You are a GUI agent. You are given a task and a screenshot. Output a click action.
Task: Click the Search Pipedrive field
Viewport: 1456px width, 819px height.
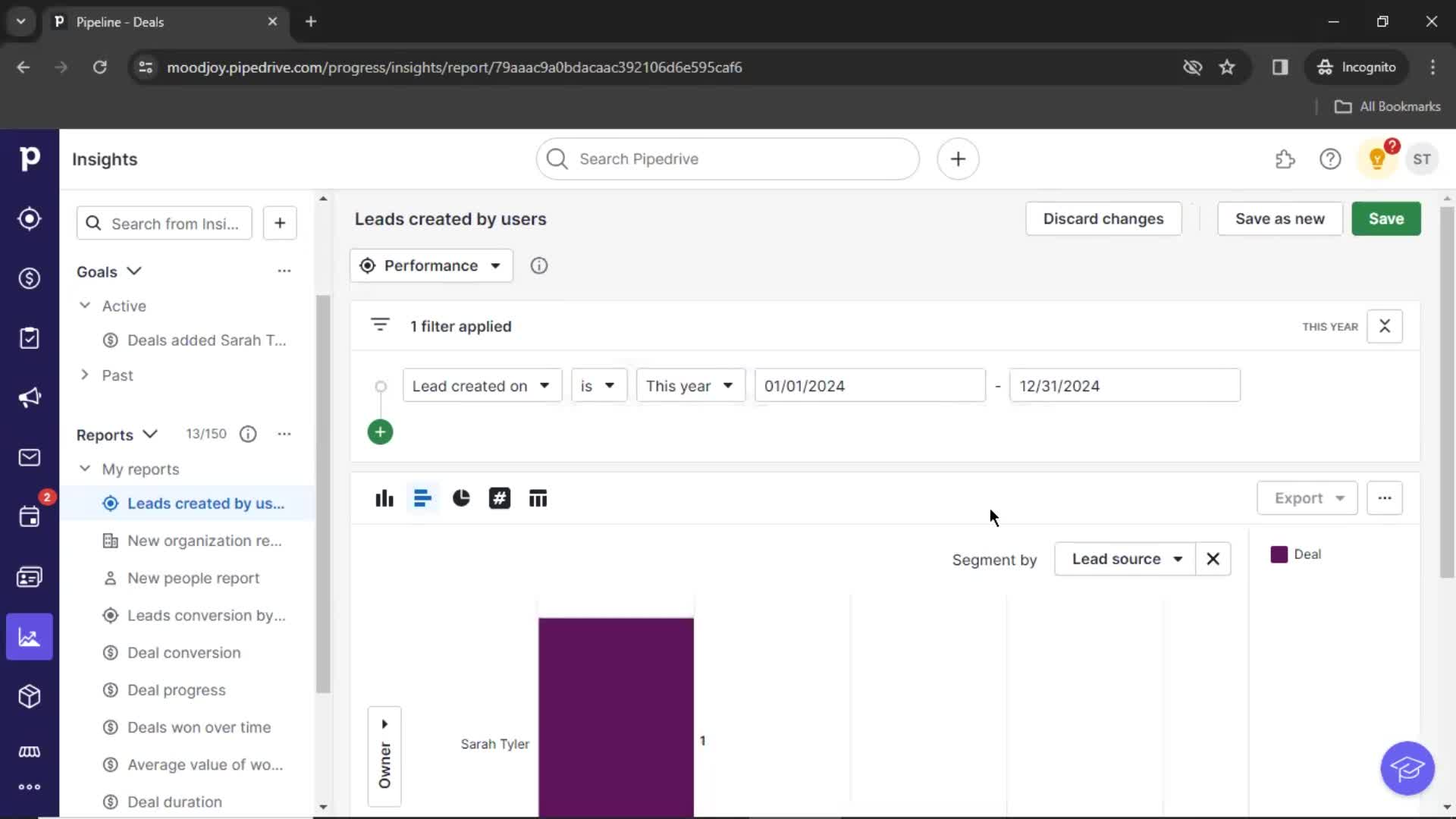click(x=728, y=158)
